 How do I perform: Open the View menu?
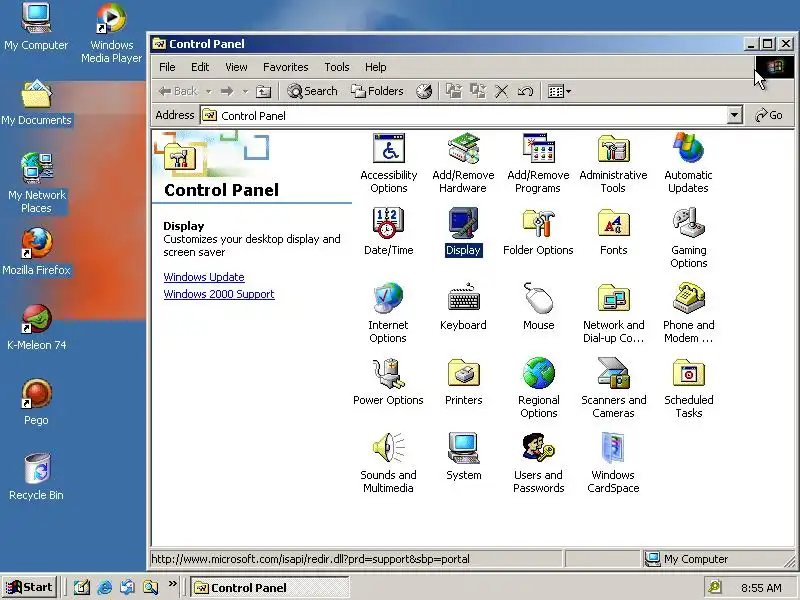pyautogui.click(x=236, y=67)
